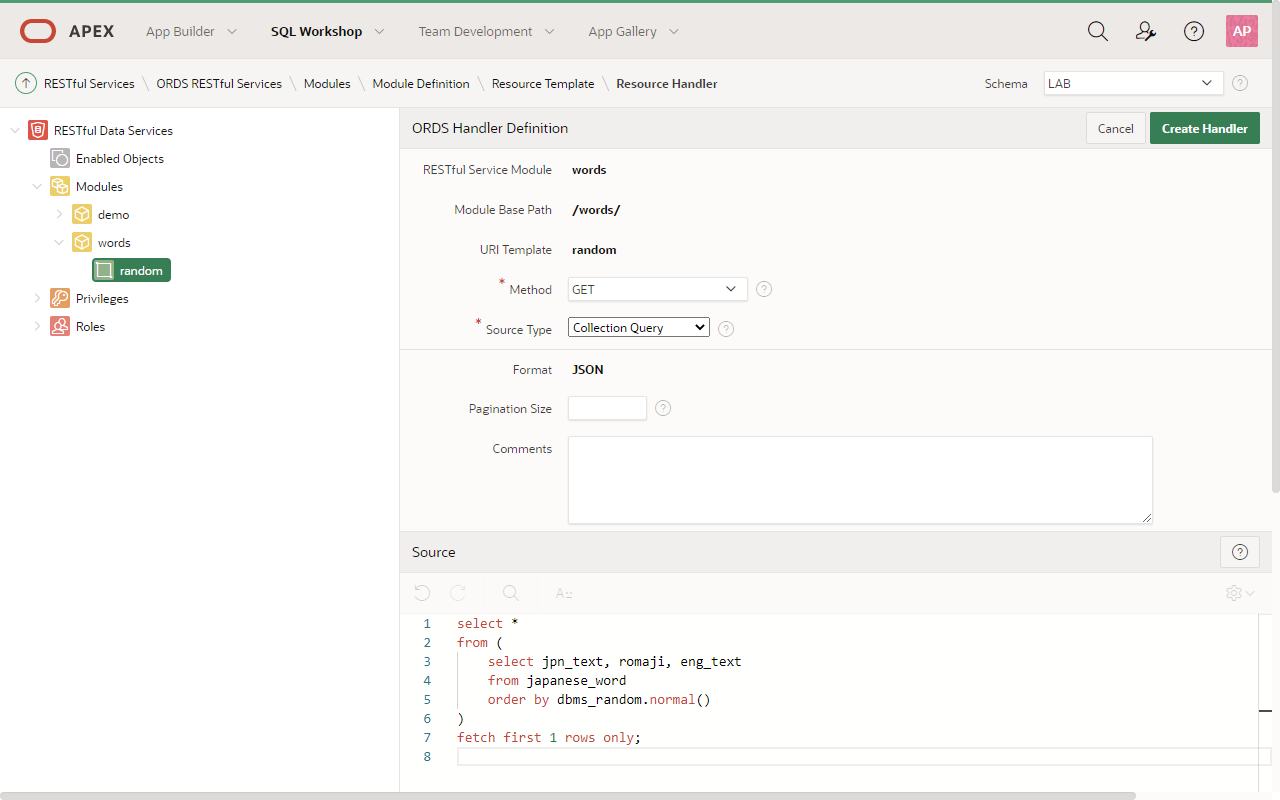Go to RESTful Services breadcrumb
1280x800 pixels.
point(89,83)
